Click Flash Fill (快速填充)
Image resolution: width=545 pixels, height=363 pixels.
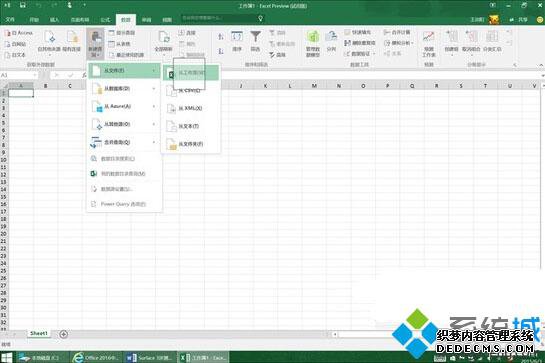tap(358, 32)
